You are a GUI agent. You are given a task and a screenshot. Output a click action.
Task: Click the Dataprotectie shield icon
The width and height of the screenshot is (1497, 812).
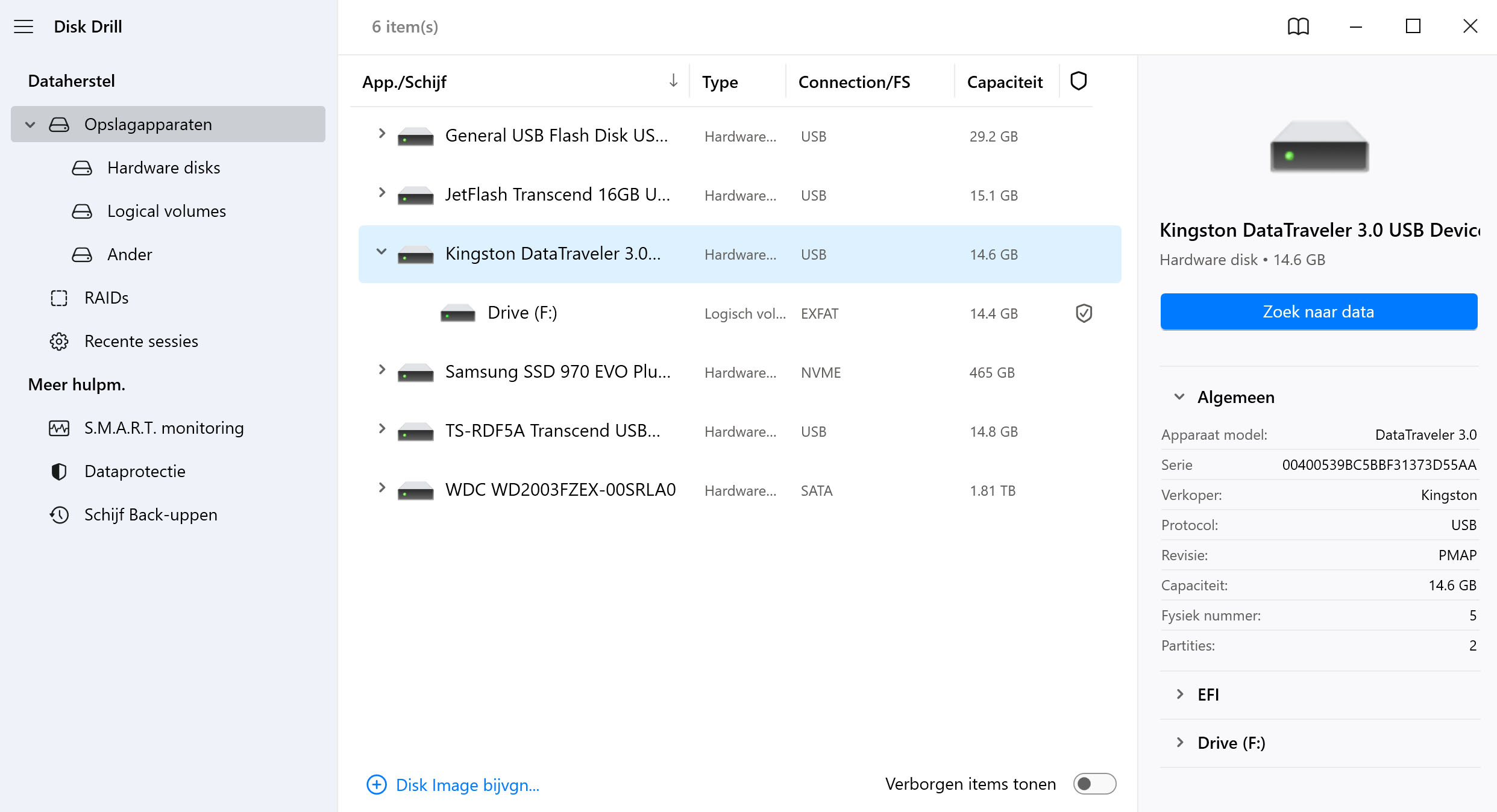pyautogui.click(x=59, y=472)
